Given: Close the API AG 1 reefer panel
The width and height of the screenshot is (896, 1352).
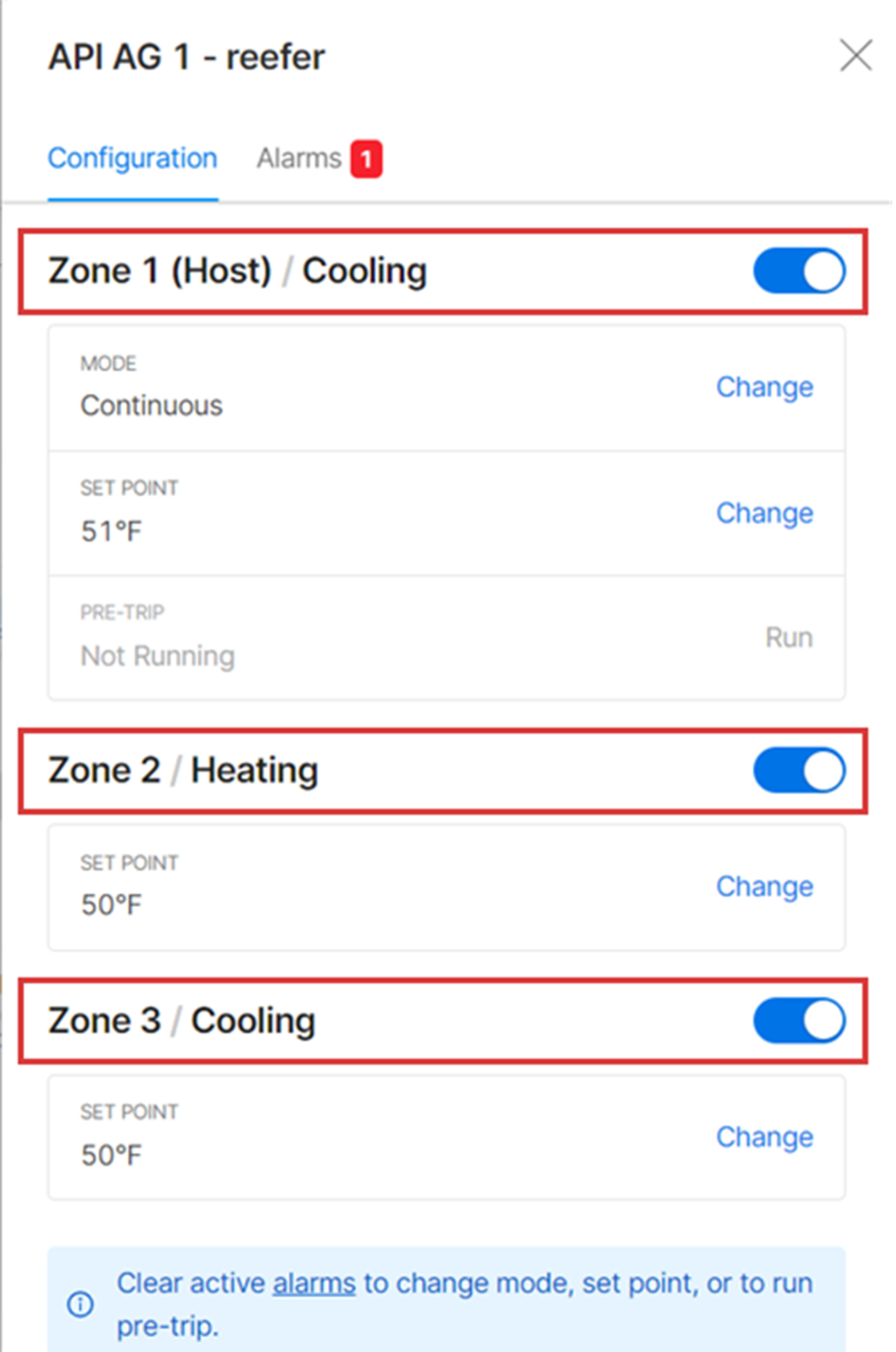Looking at the screenshot, I should coord(855,55).
